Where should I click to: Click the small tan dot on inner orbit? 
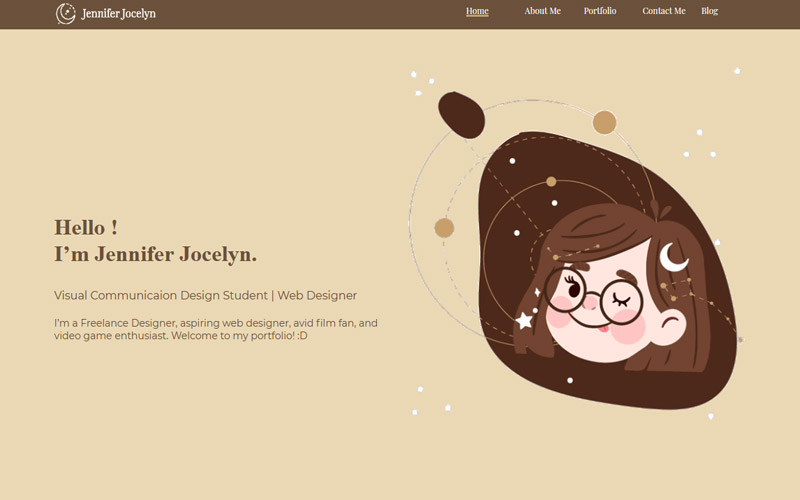pos(551,182)
